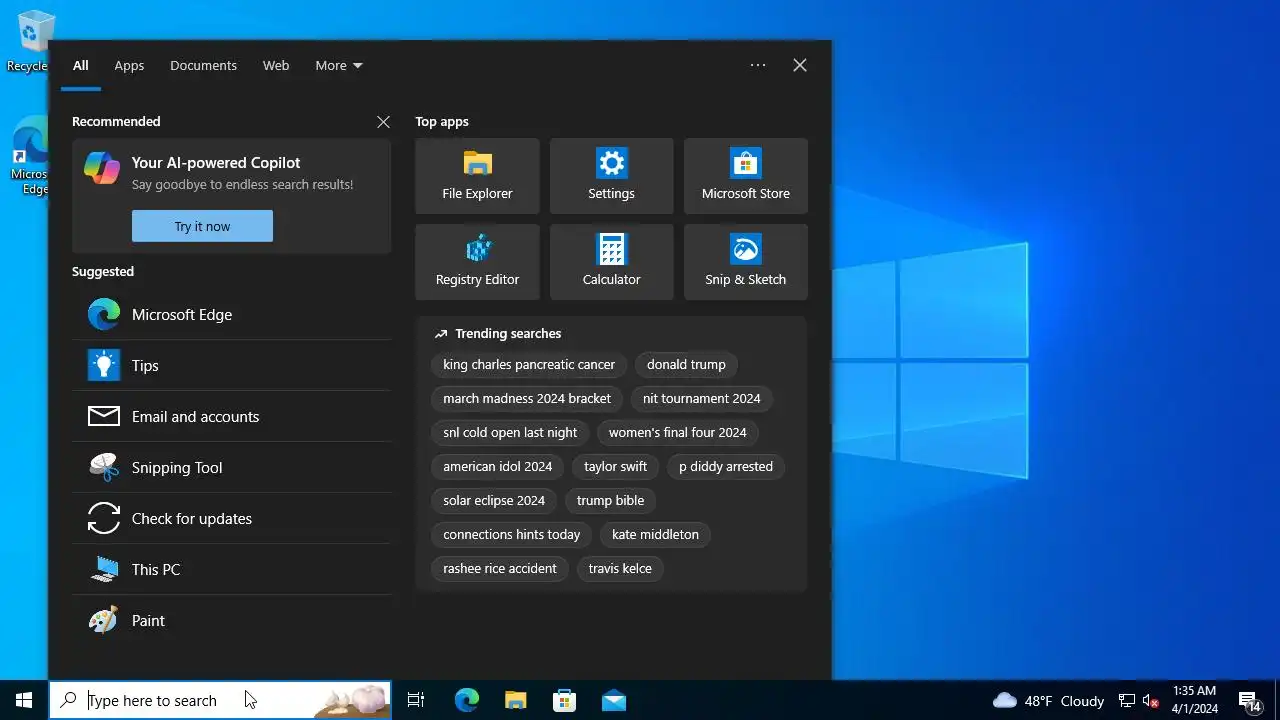The image size is (1280, 720).
Task: Search trump bible trending topic
Action: [x=611, y=500]
